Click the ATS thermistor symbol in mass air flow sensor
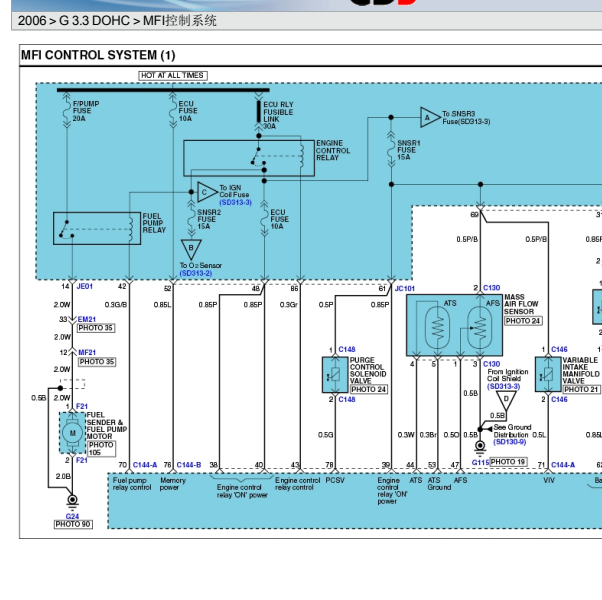This screenshot has height=600, width=602. 437,327
